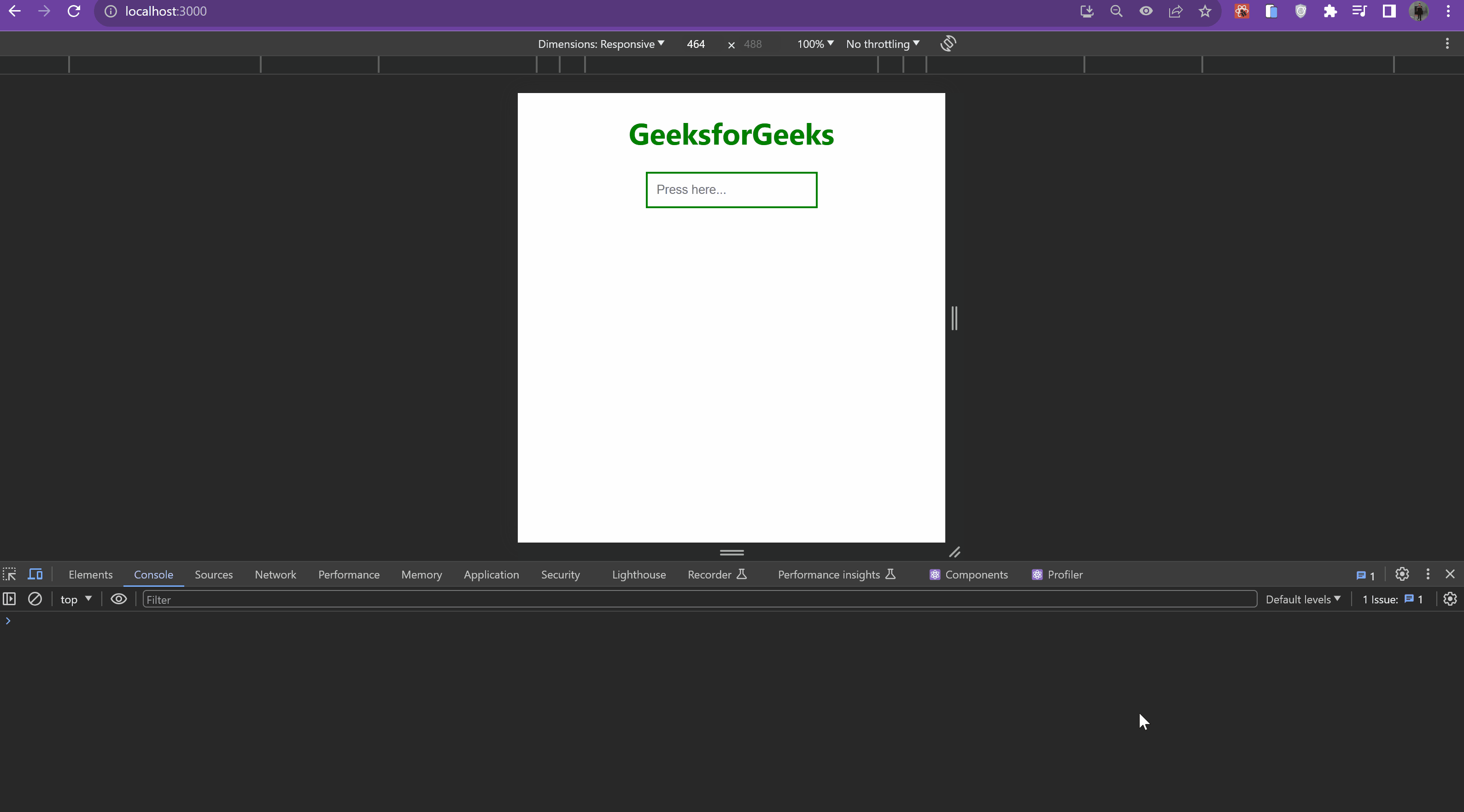The width and height of the screenshot is (1464, 812).
Task: Click the inspect element picker icon
Action: click(x=10, y=574)
